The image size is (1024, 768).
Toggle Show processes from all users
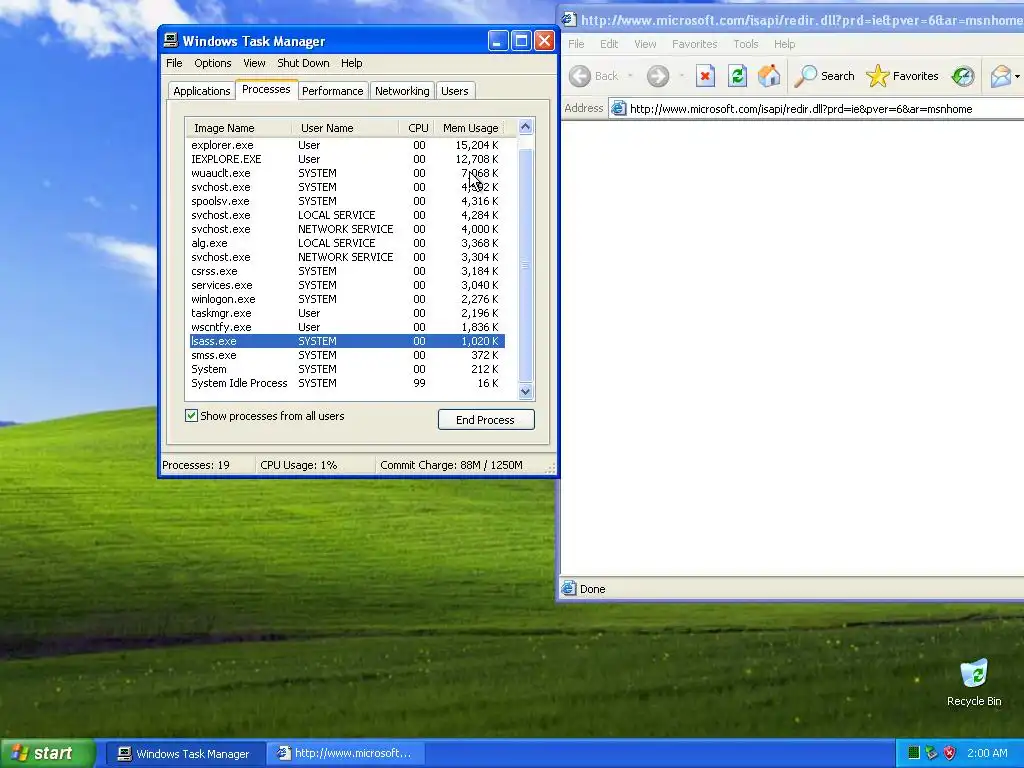[x=191, y=416]
